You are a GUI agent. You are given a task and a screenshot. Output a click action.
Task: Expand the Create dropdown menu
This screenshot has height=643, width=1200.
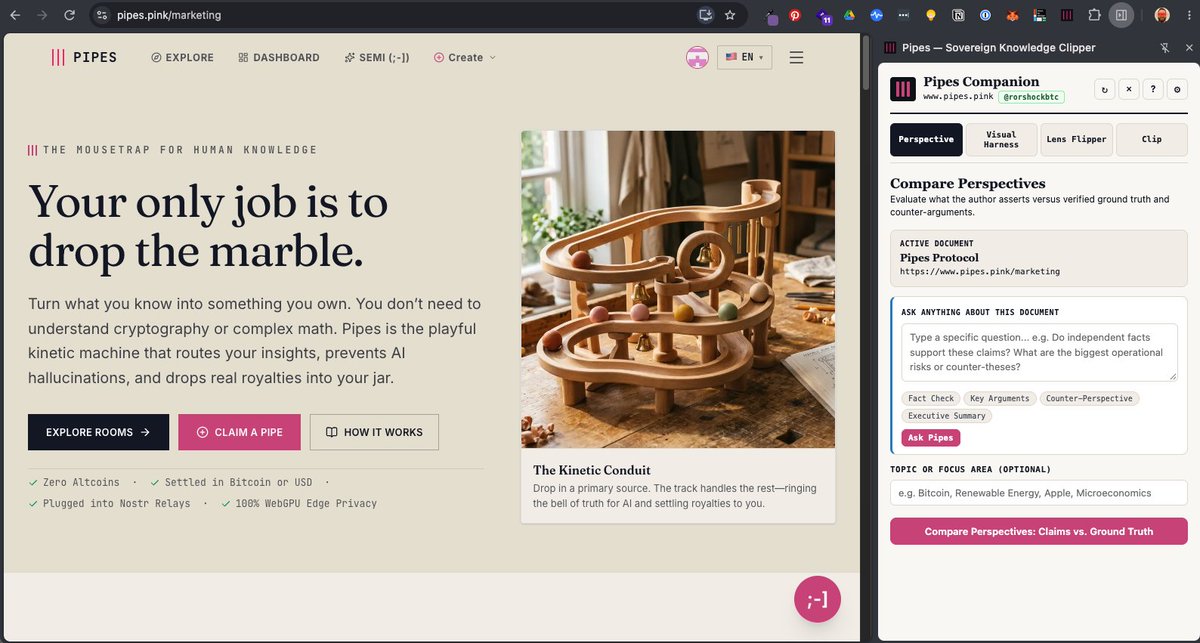point(465,58)
